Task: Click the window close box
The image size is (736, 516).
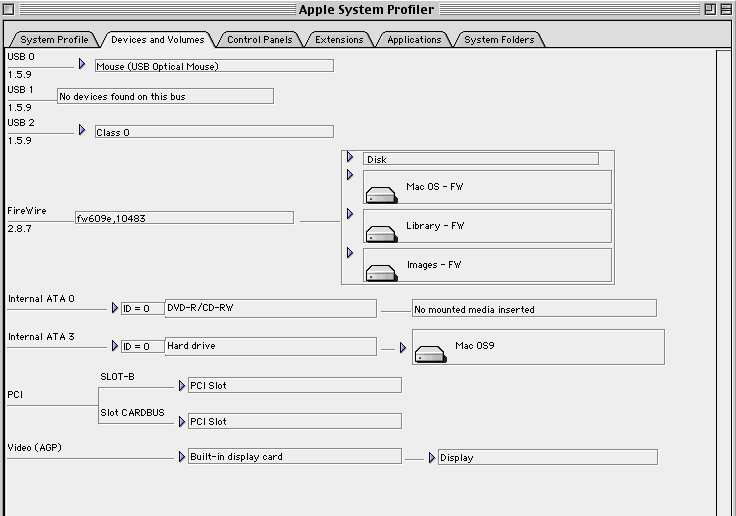Action: [x=8, y=9]
